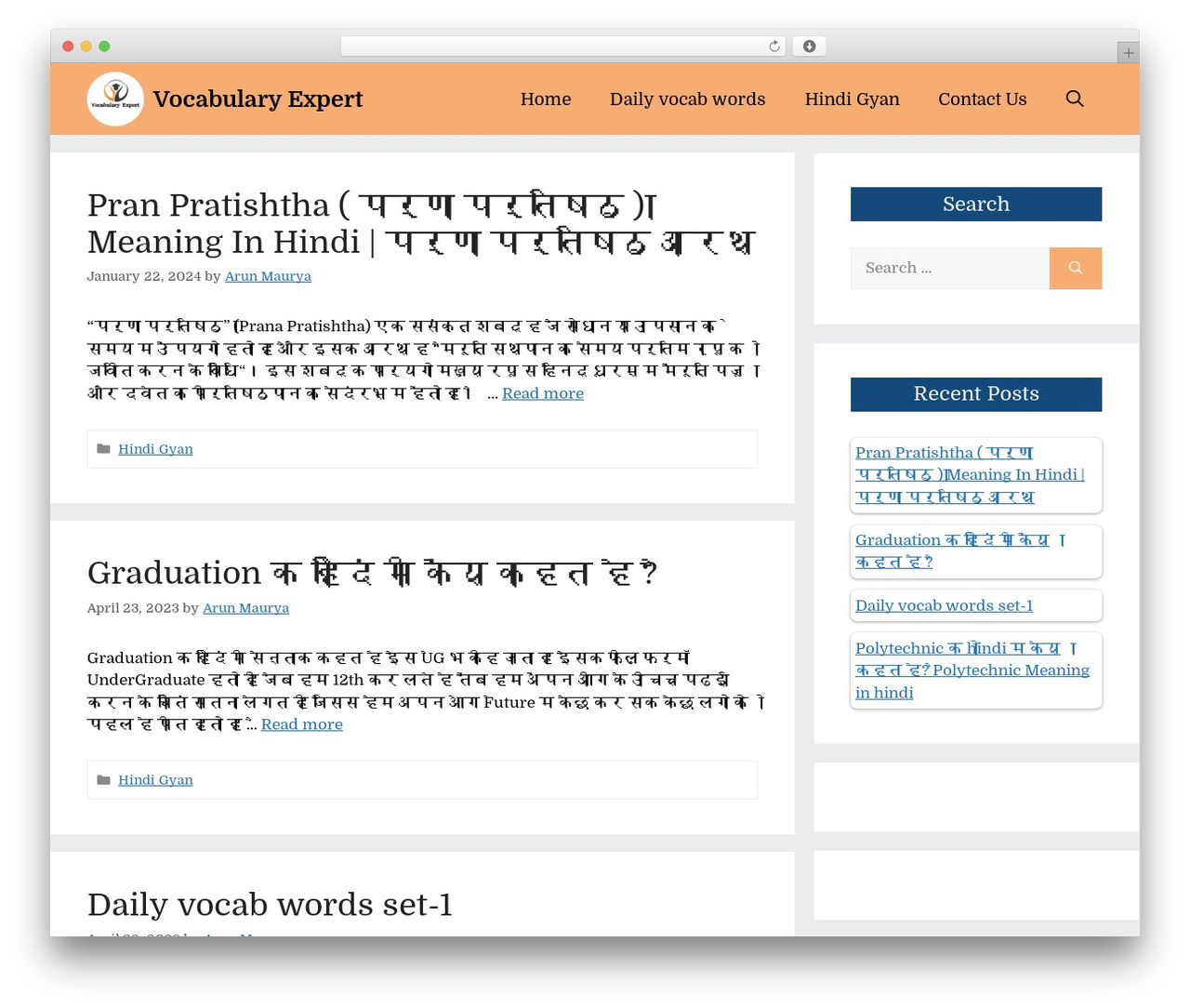The image size is (1190, 1008).
Task: Open Daily vocab words menu item
Action: point(687,99)
